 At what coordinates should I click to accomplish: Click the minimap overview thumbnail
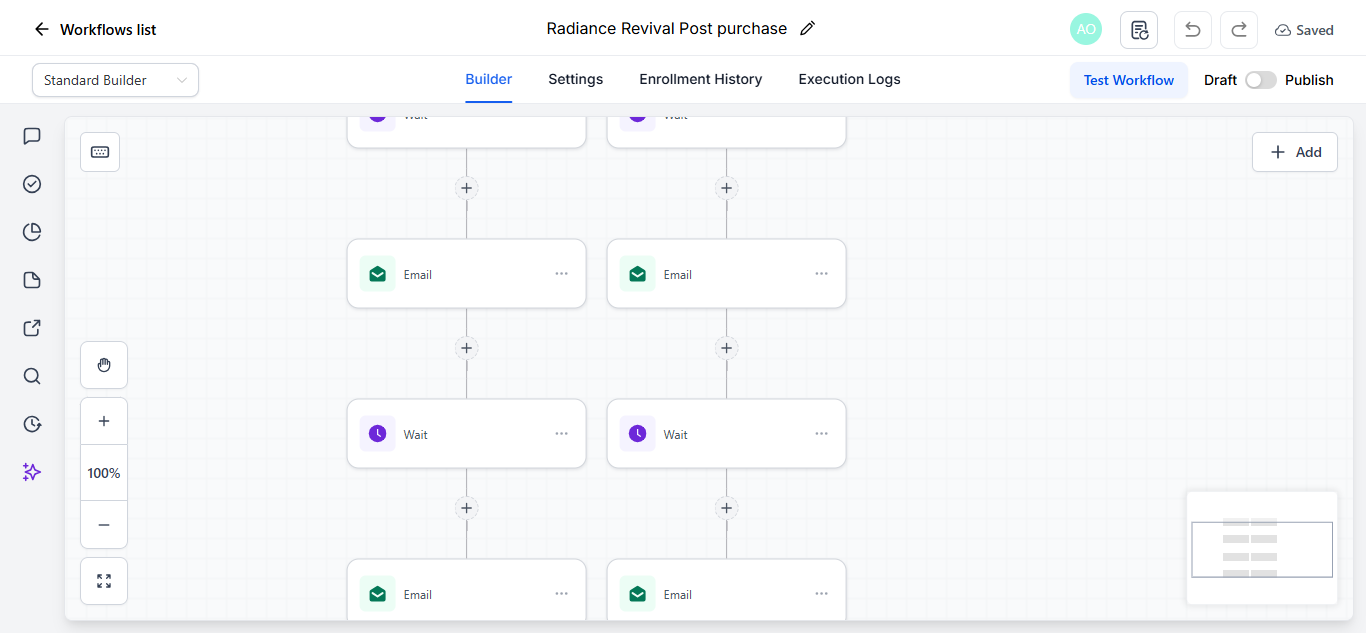click(x=1262, y=548)
